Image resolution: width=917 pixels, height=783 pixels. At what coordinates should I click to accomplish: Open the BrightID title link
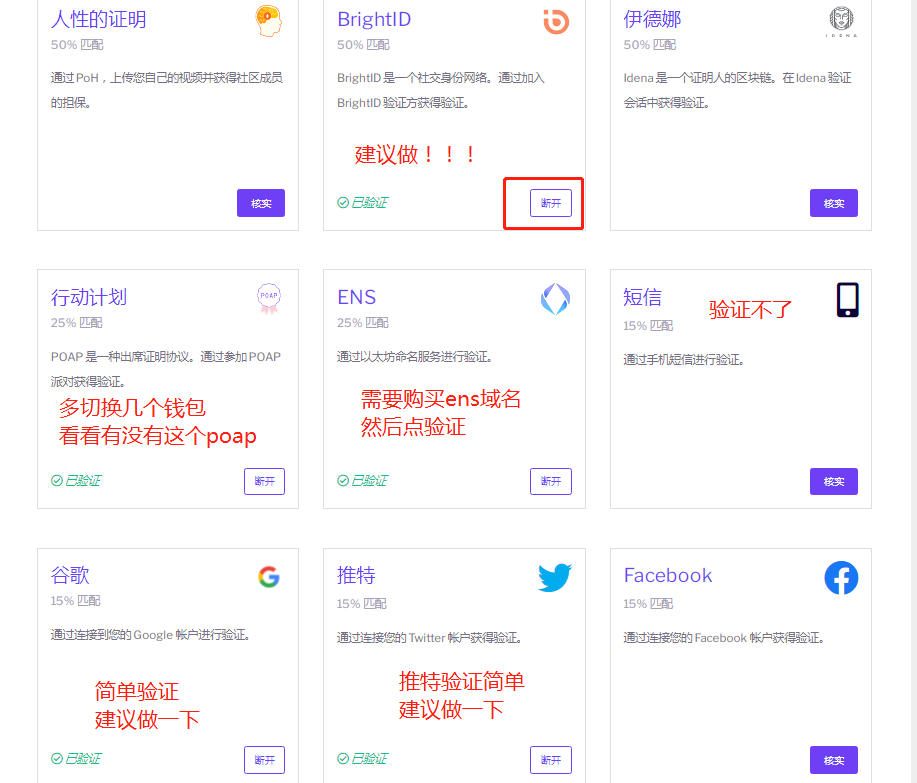click(x=374, y=19)
